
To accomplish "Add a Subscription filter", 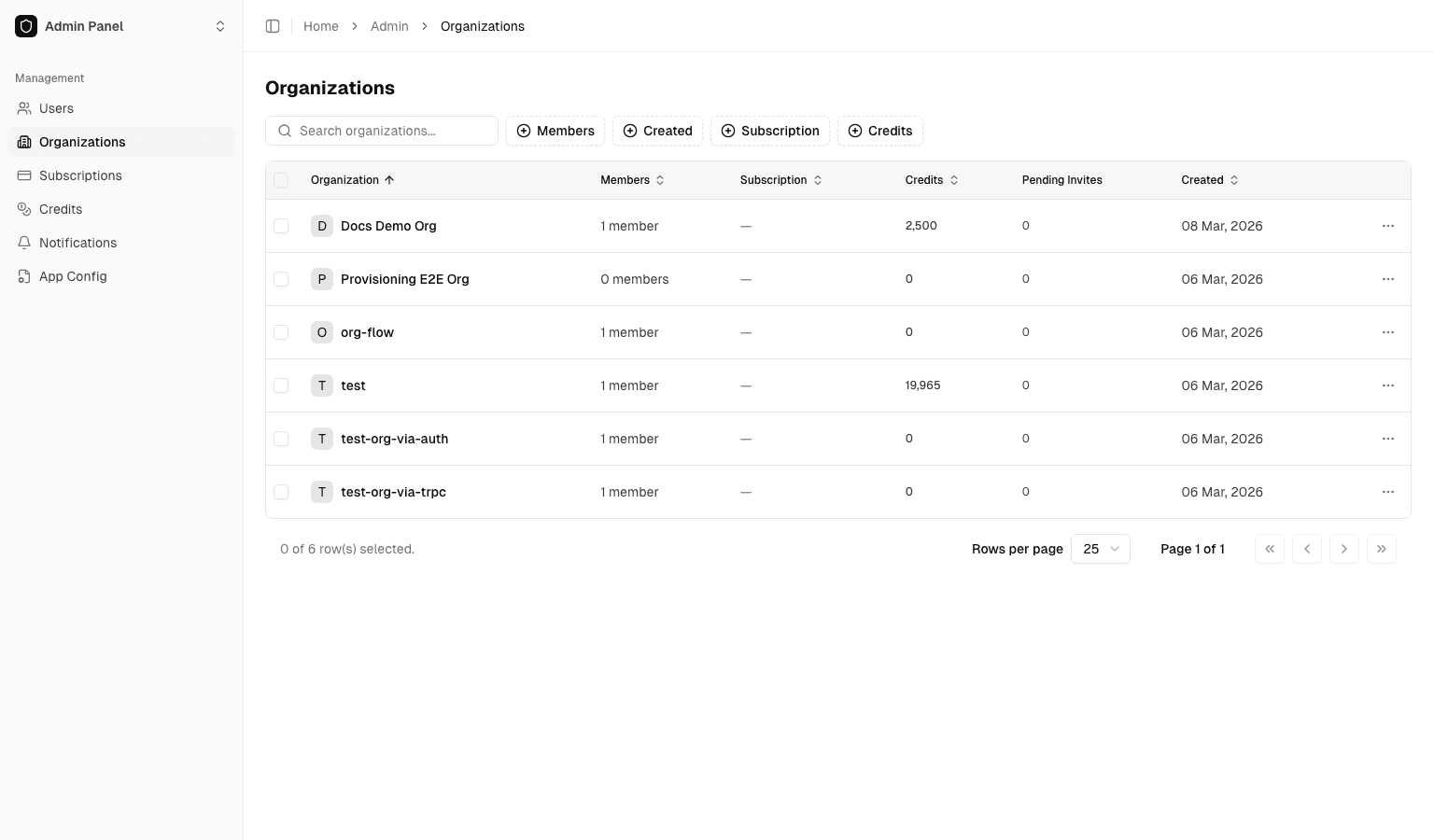I will [770, 131].
